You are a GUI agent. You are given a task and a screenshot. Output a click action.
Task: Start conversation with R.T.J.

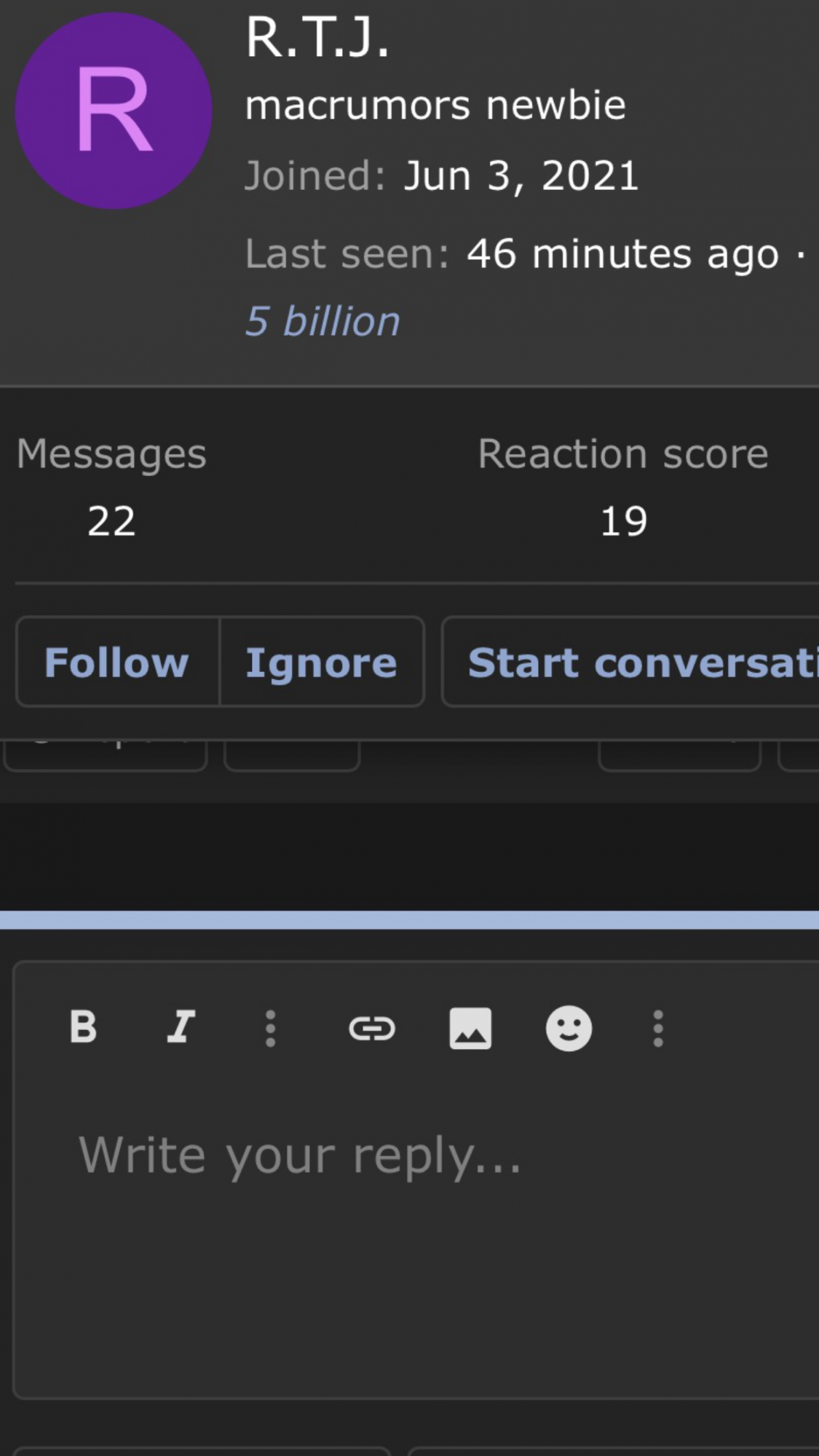[630, 662]
